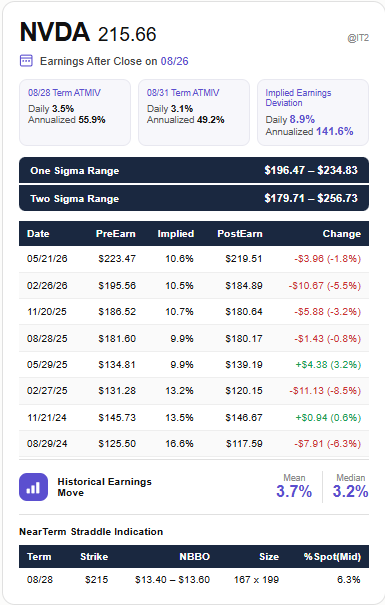Screen dimensions: 385x605
Task: Click the Implied column header
Action: (176, 234)
